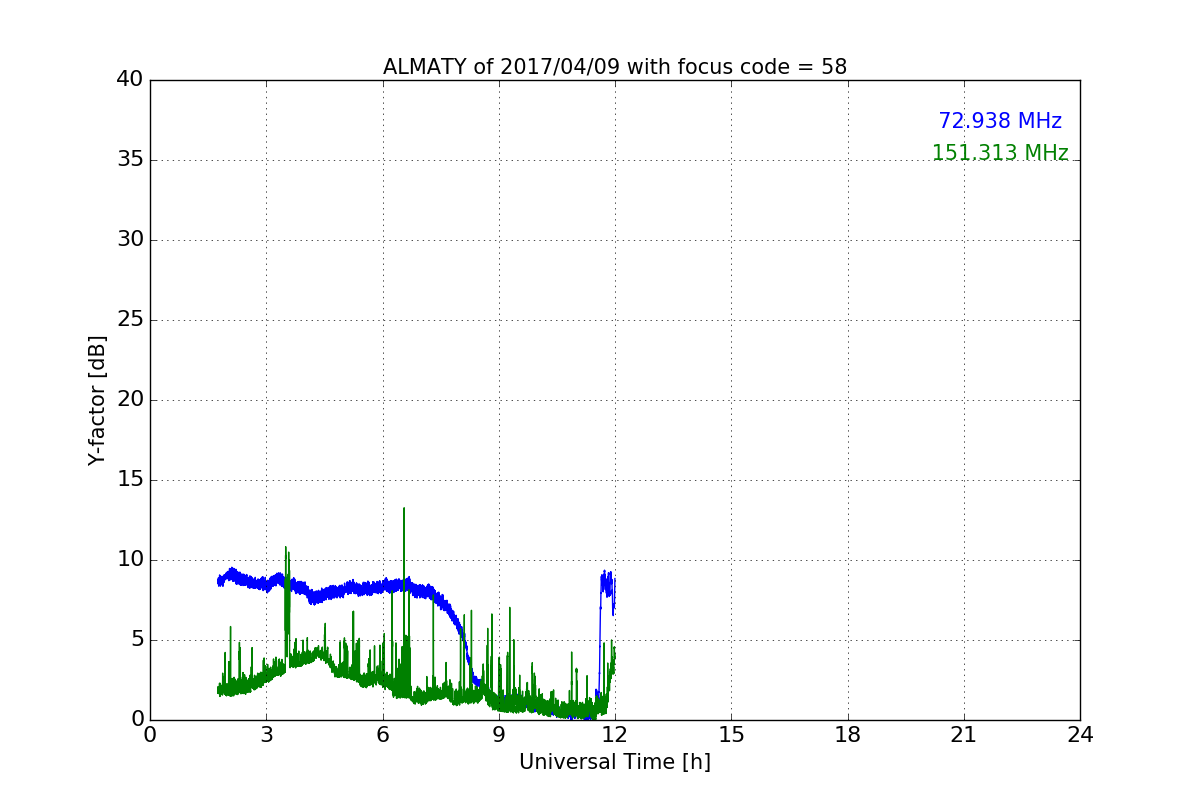Click y-axis tick label 5
Screen dimensions: 1200x800
pos(136,640)
